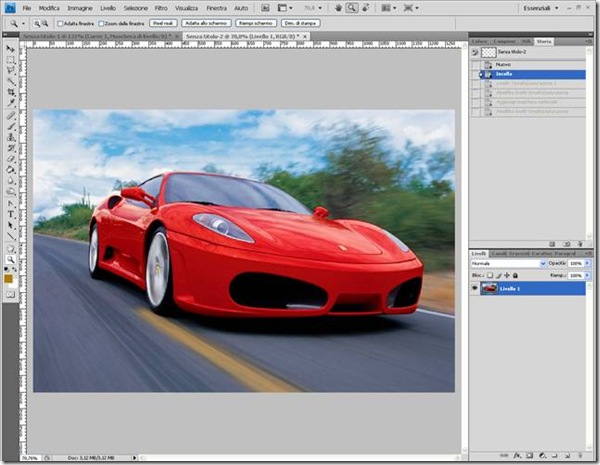Toggle lock position icon

click(x=507, y=275)
